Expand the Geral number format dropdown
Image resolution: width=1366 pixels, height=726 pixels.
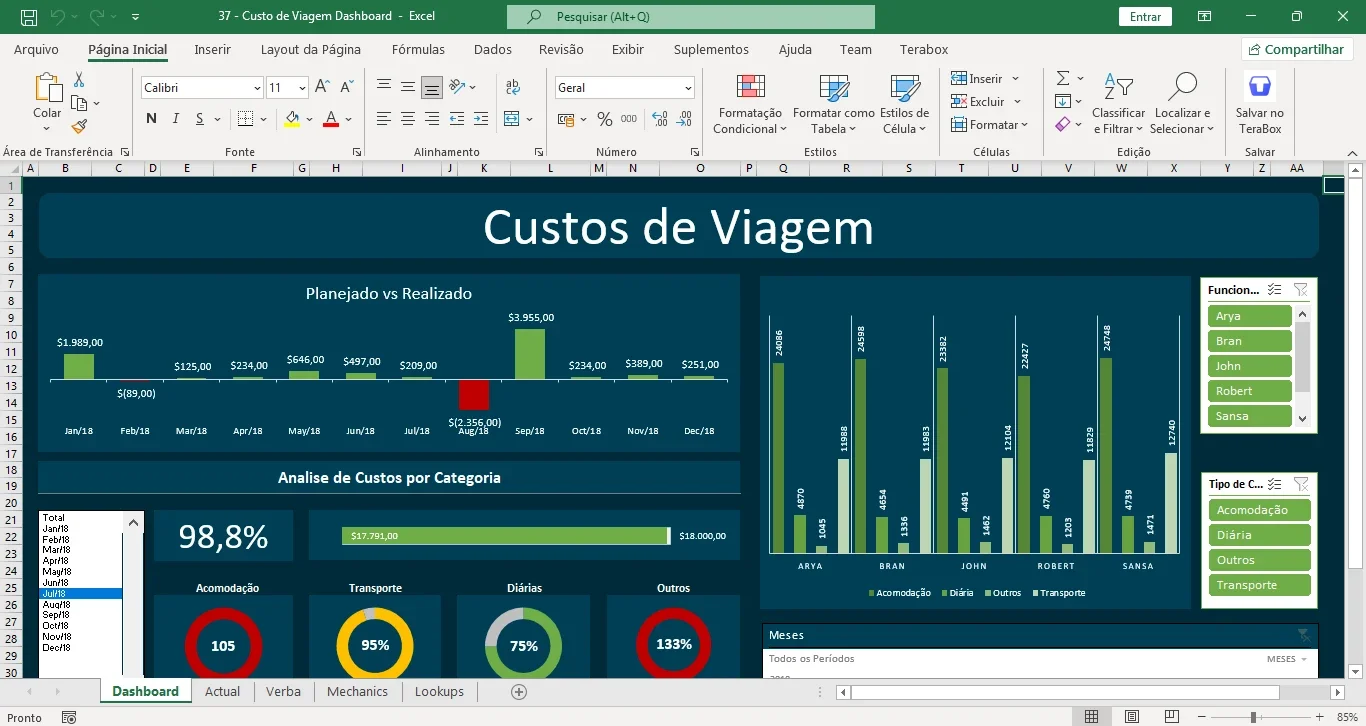[688, 88]
